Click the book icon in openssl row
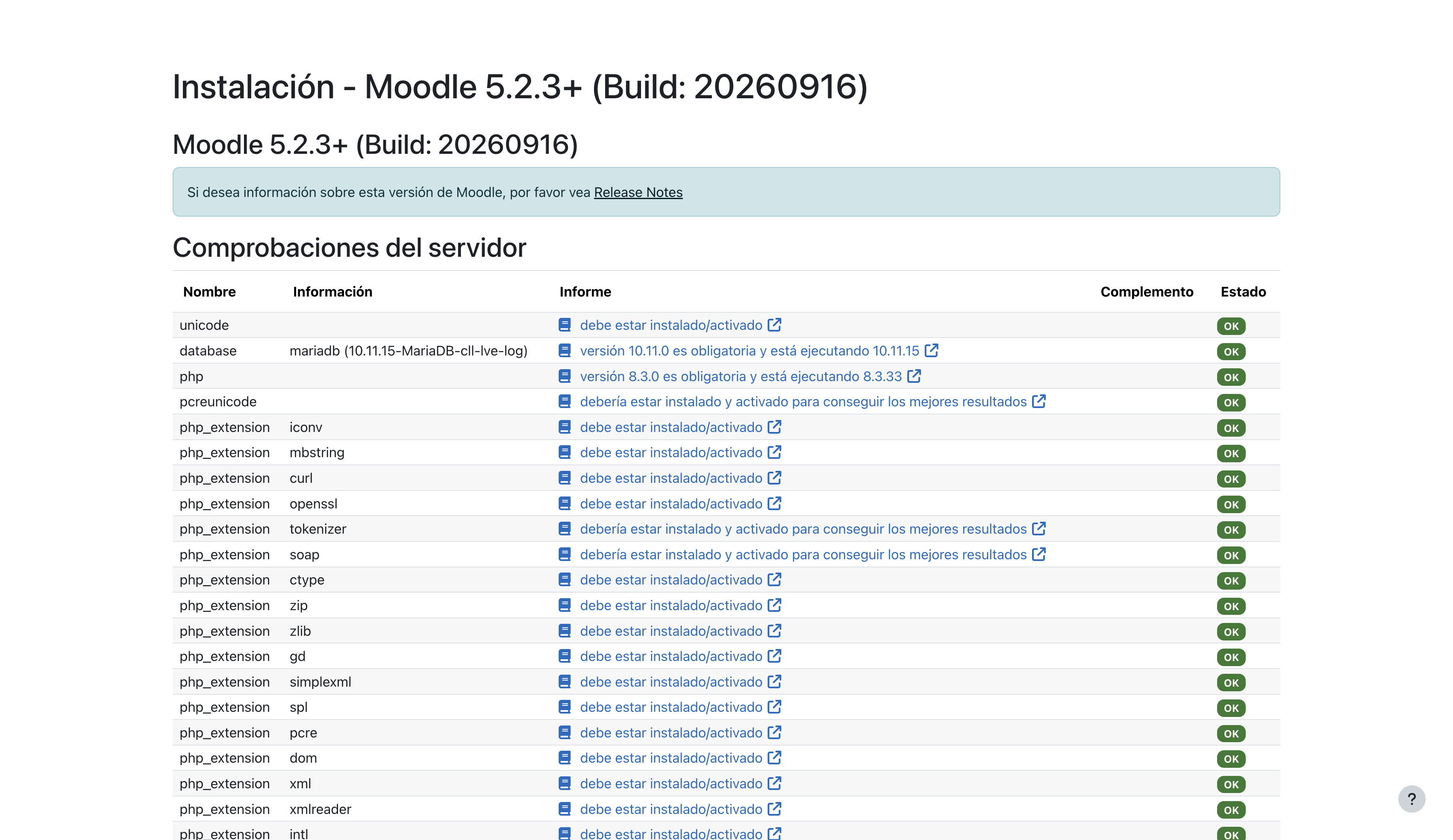1453x840 pixels. tap(565, 504)
